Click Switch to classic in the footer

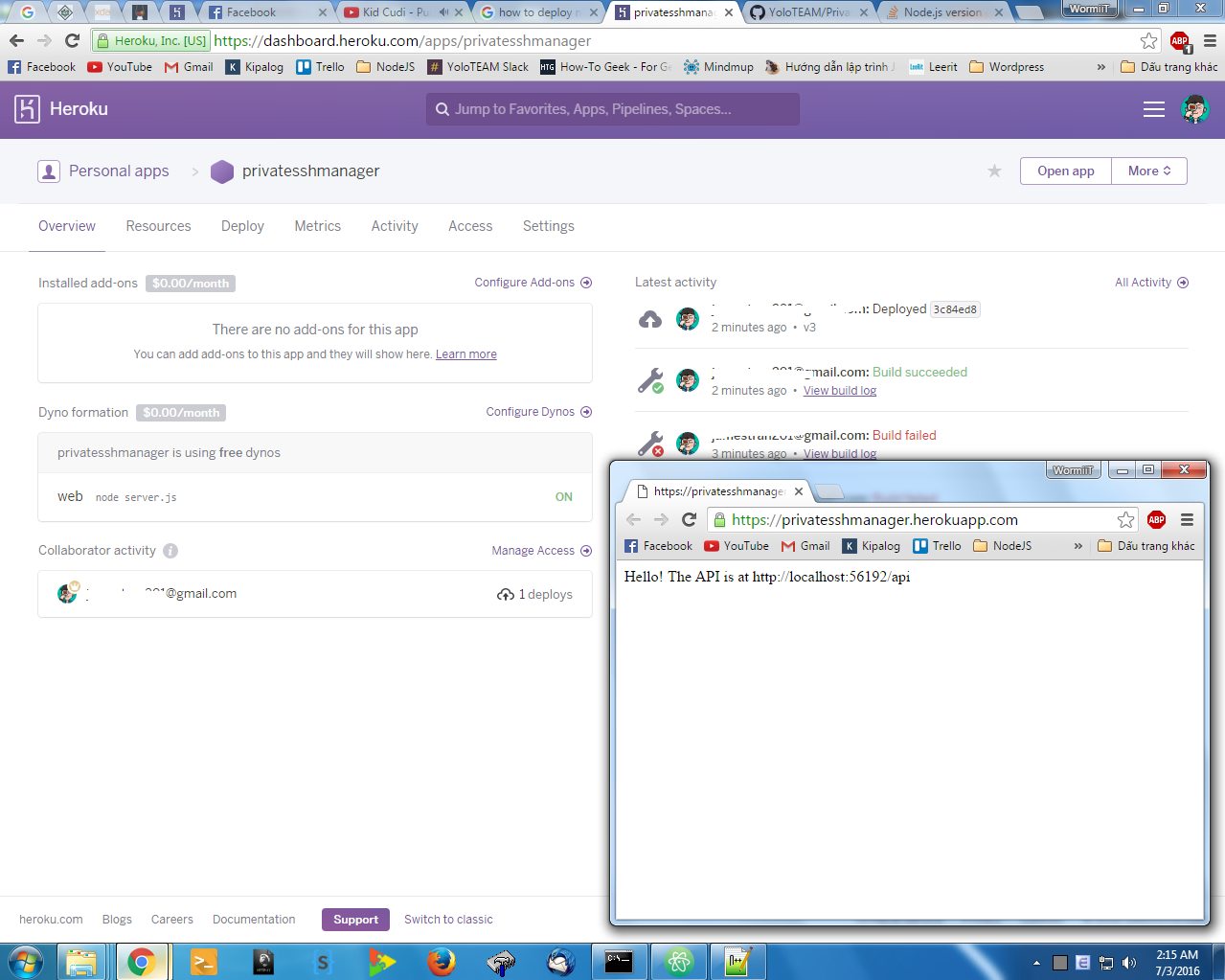point(448,920)
